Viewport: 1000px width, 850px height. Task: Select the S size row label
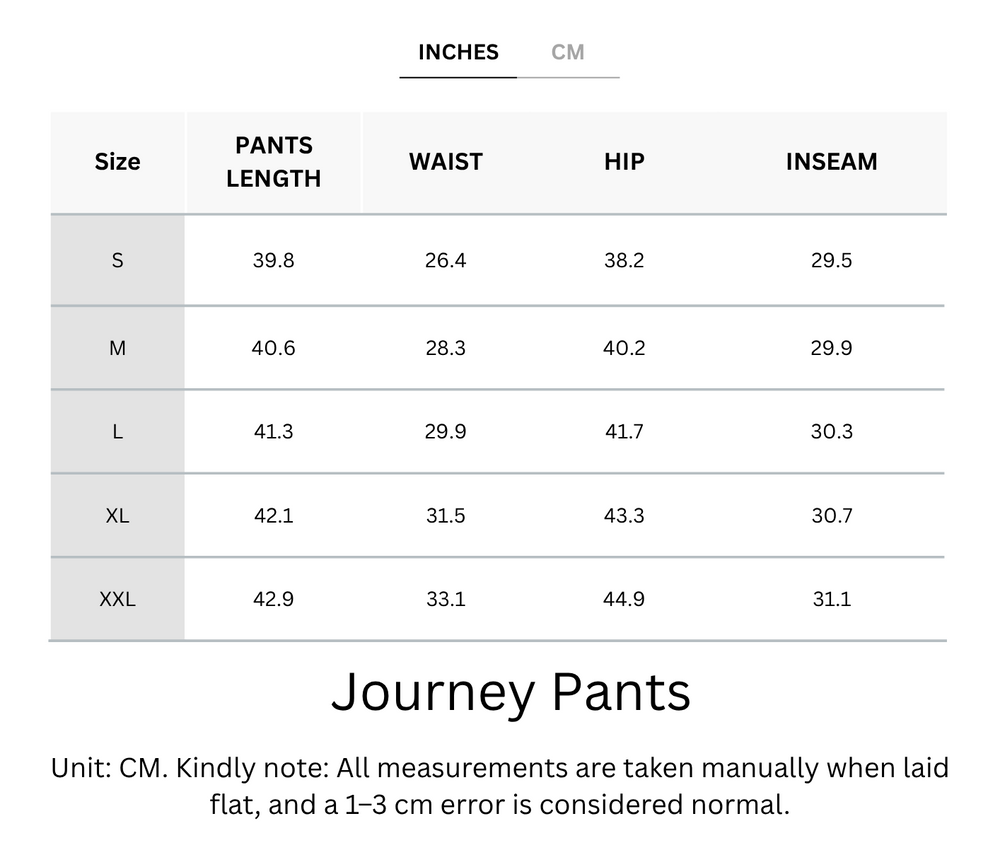point(117,260)
